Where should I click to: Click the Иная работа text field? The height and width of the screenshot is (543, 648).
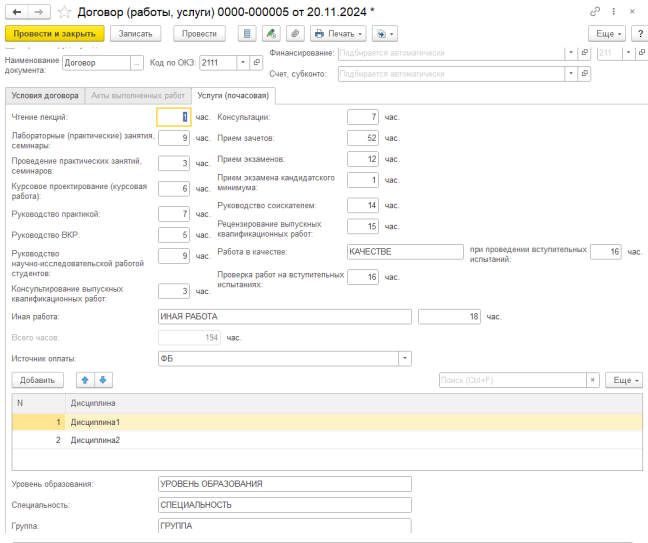[285, 317]
